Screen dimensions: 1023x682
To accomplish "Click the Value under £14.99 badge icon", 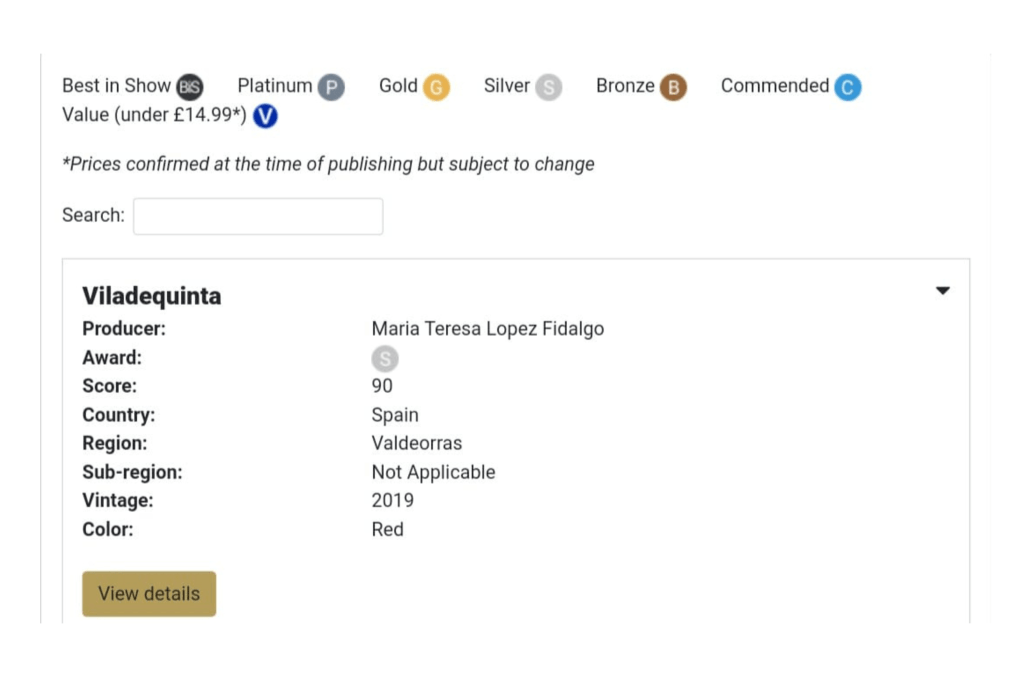I will [265, 116].
